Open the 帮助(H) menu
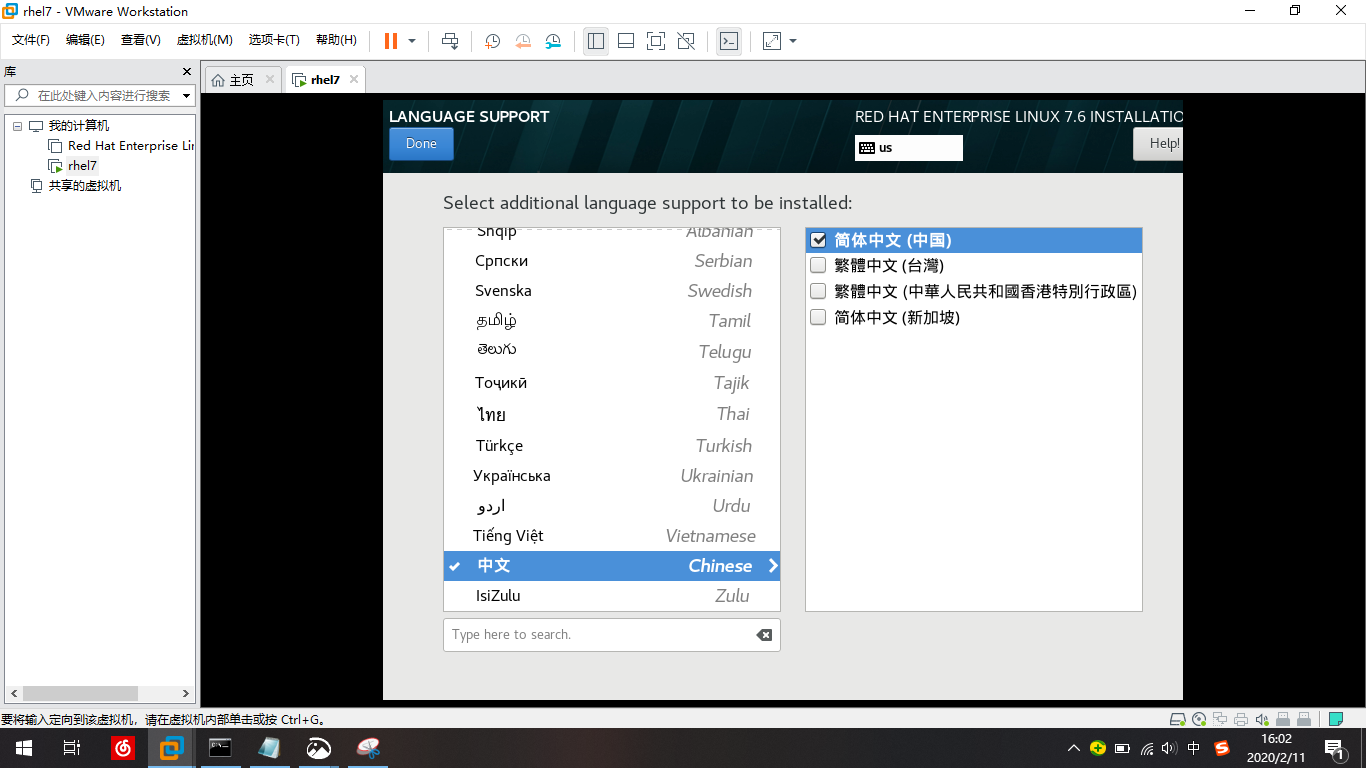The image size is (1366, 768). (x=336, y=40)
